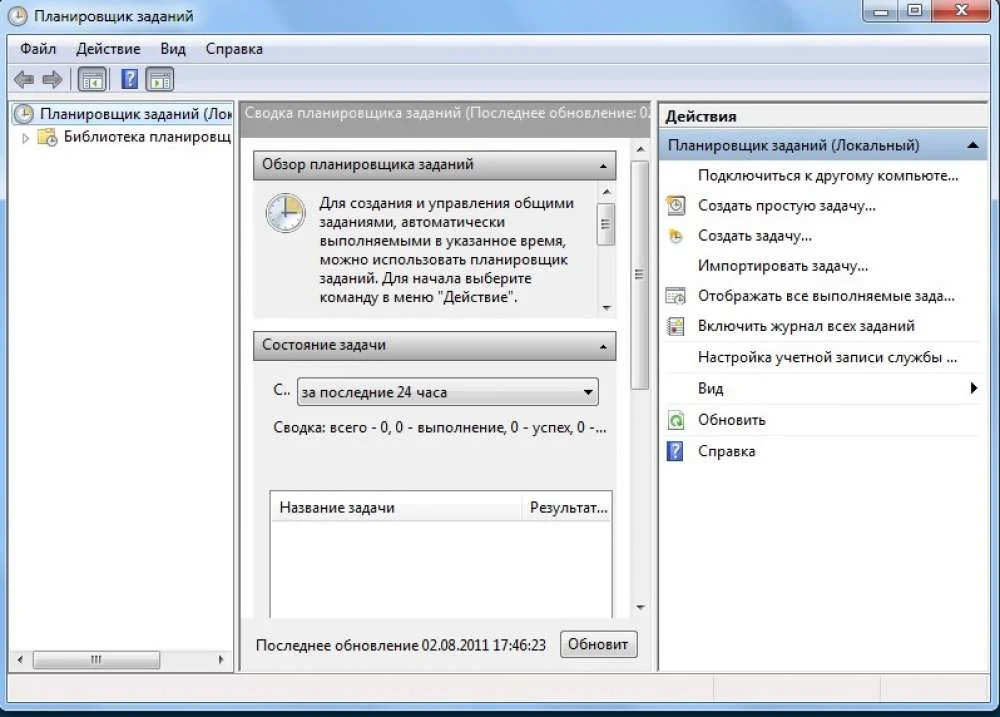The image size is (1000, 717).
Task: Click the Включить журнал всех заданий icon
Action: coord(675,326)
